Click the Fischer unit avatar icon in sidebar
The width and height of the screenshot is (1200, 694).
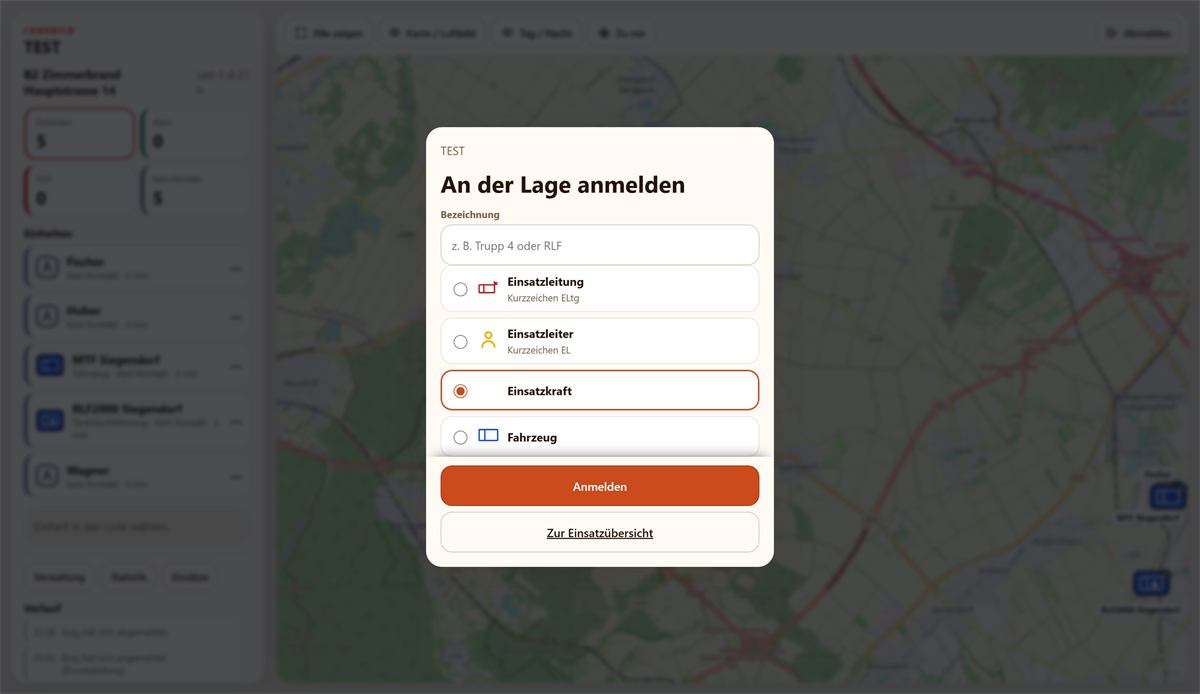tap(47, 267)
